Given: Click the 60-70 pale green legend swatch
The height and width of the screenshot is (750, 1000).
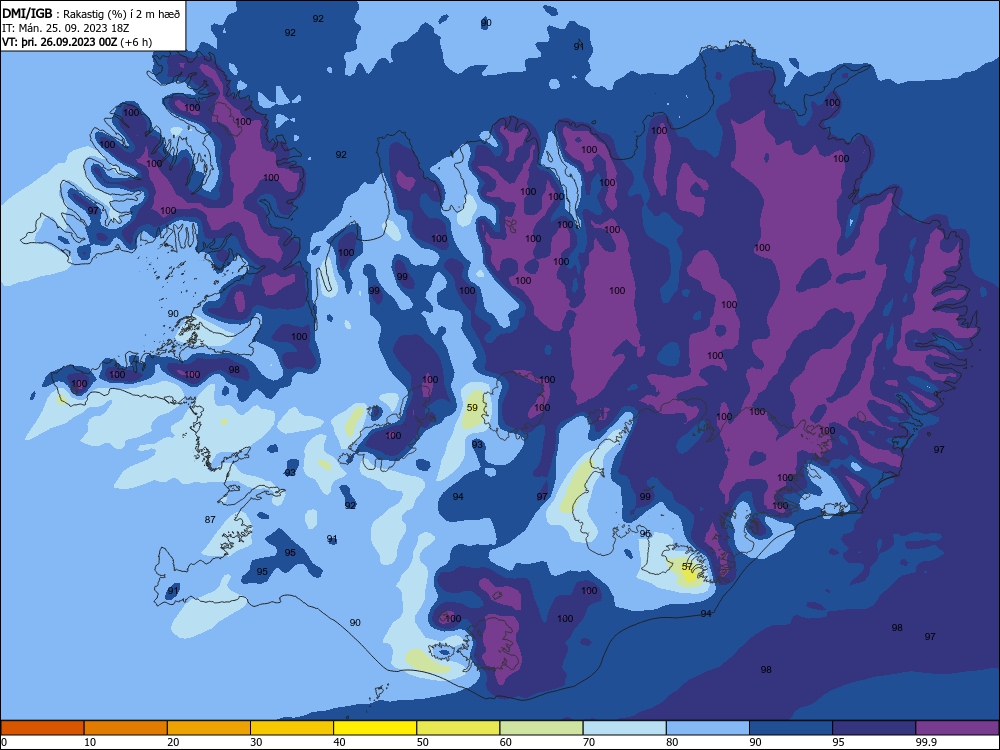Looking at the screenshot, I should (541, 728).
